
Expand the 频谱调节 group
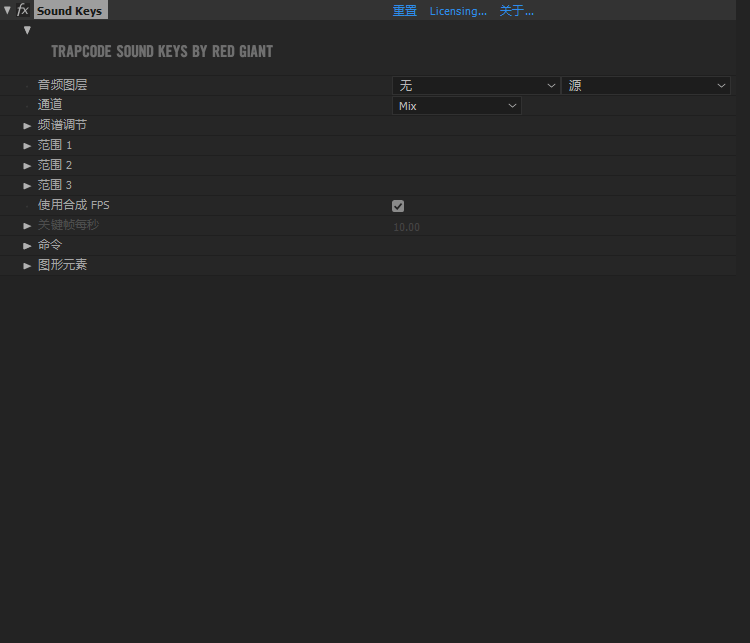click(27, 126)
